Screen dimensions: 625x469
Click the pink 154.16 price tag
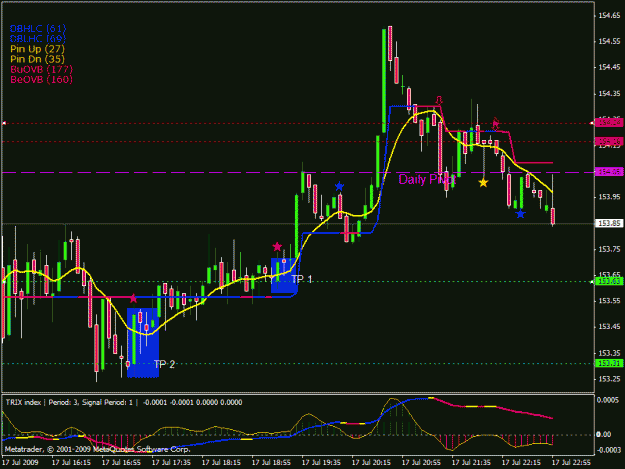tap(609, 141)
